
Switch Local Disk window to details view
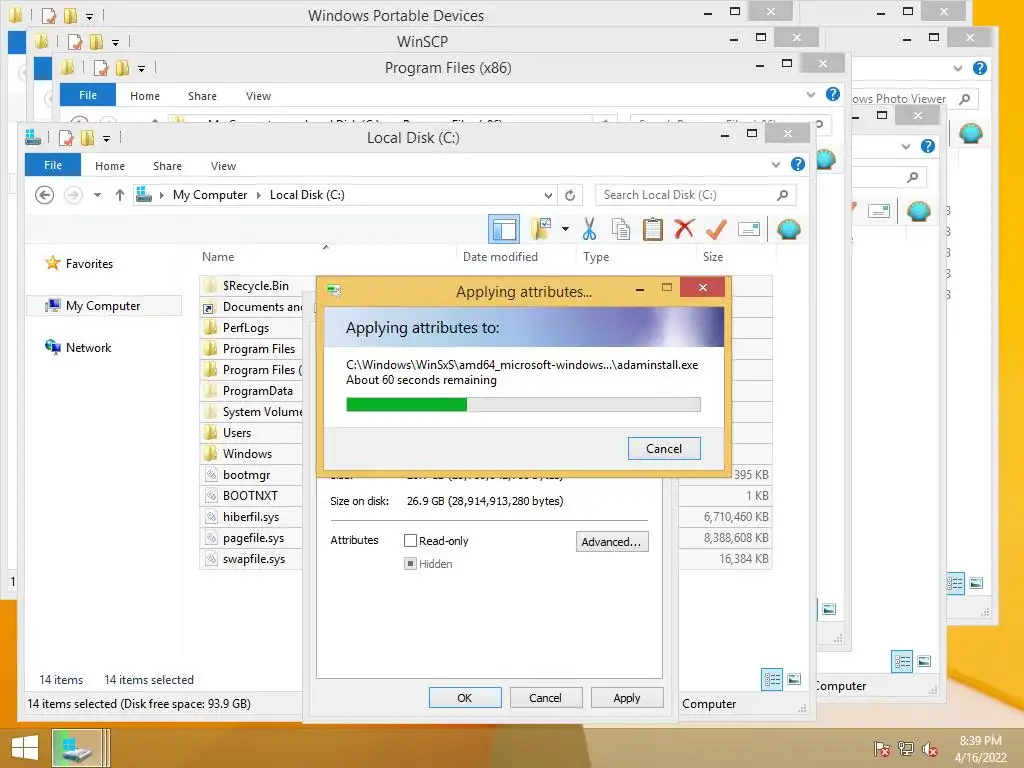coord(772,680)
